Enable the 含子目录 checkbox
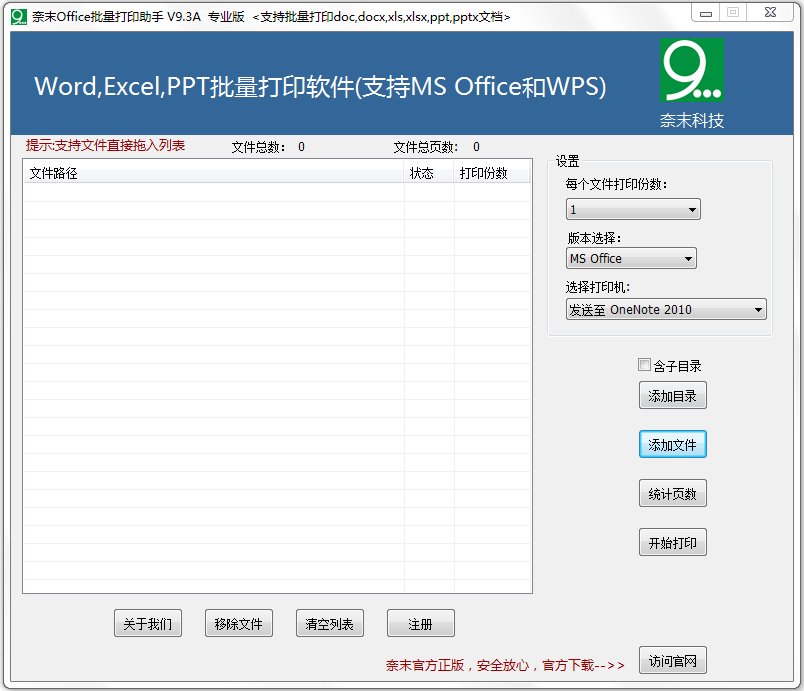 point(644,364)
